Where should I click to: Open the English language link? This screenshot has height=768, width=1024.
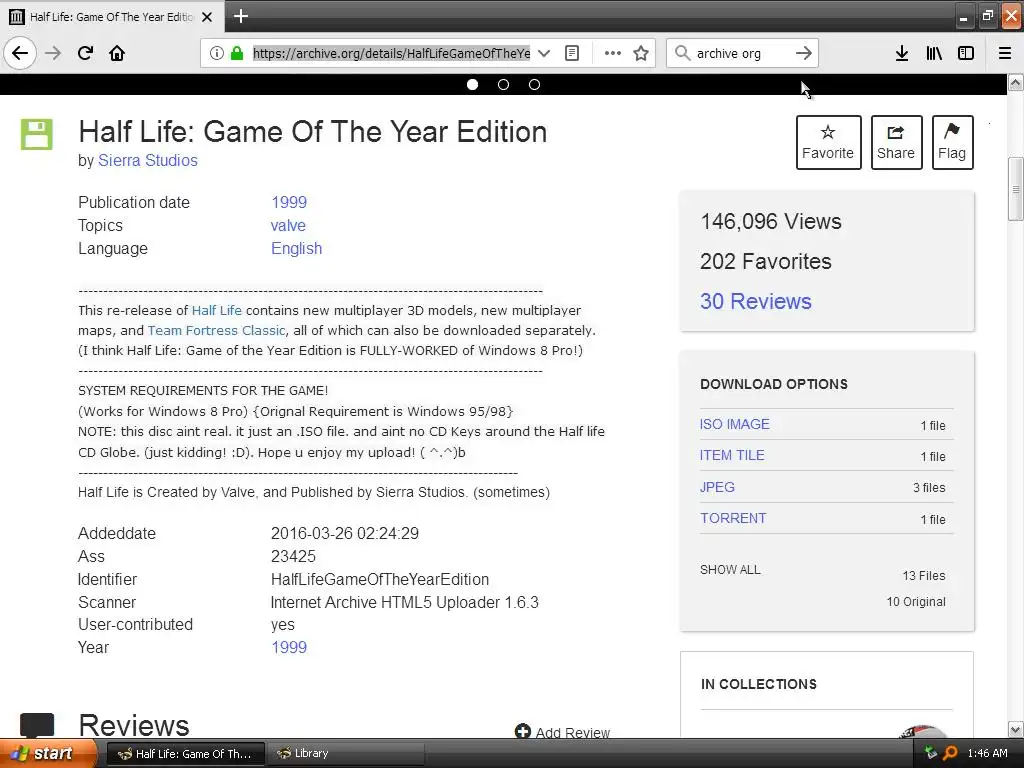pos(296,248)
